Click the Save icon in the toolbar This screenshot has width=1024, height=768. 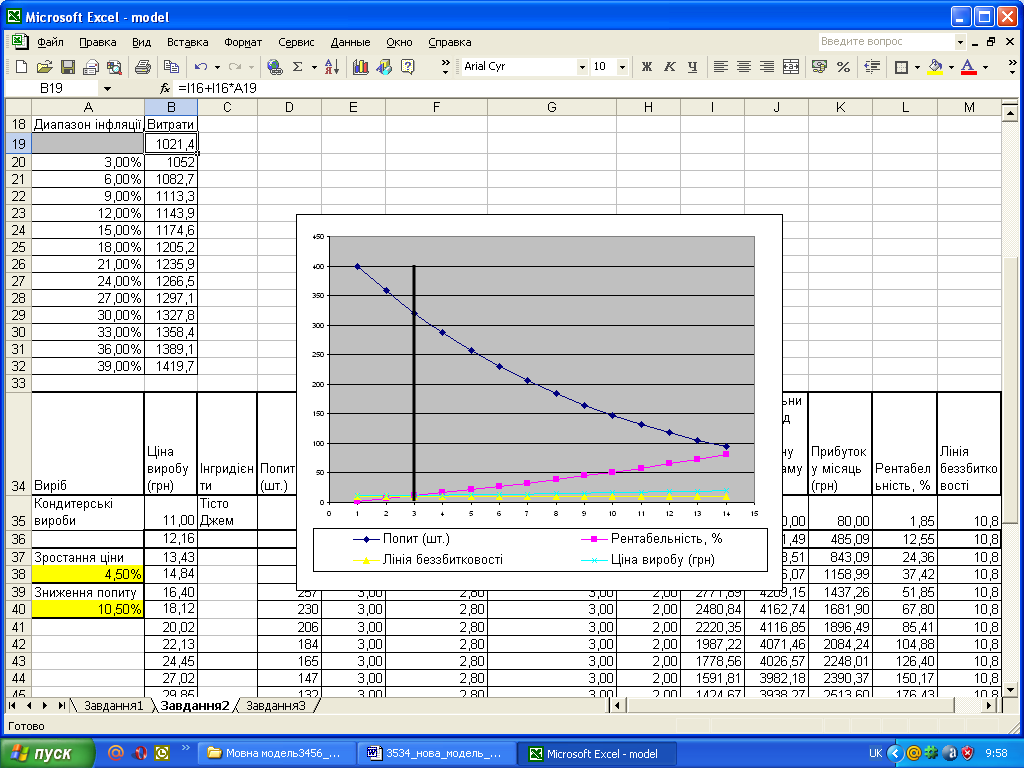click(x=68, y=67)
